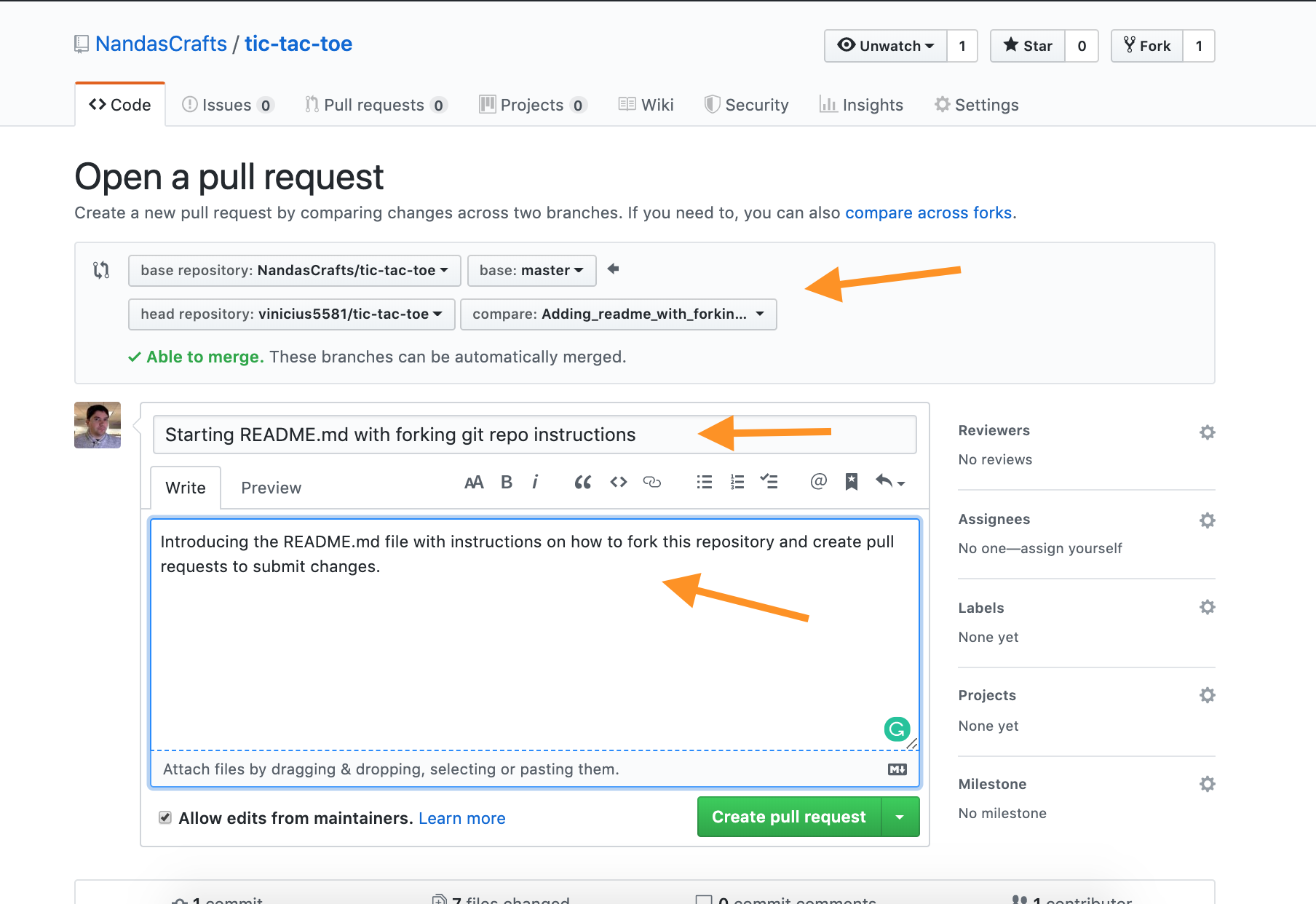Open the Learn more link
The image size is (1316, 904).
click(x=462, y=818)
